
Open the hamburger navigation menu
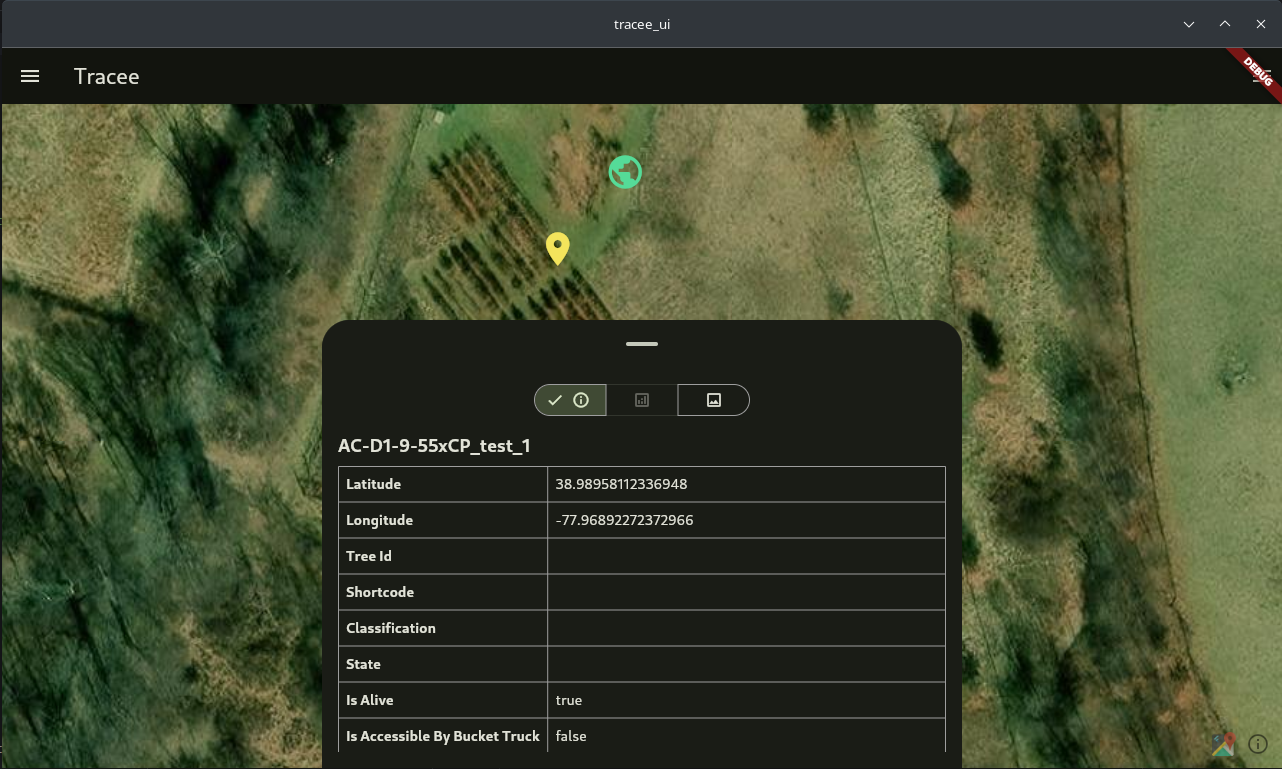pyautogui.click(x=30, y=76)
